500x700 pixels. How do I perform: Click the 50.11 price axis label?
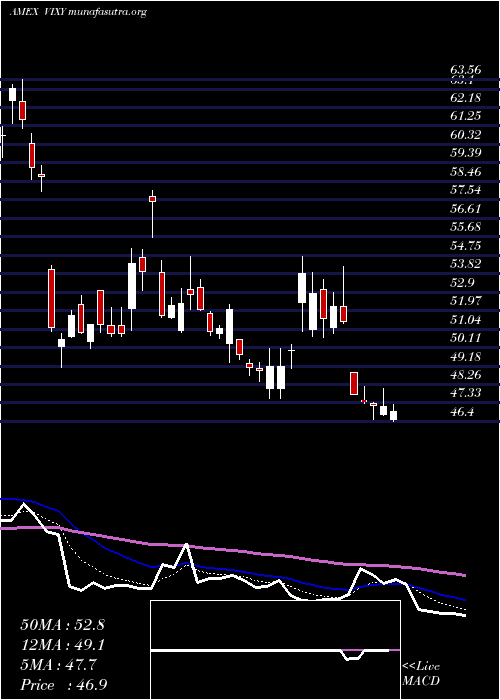click(466, 338)
